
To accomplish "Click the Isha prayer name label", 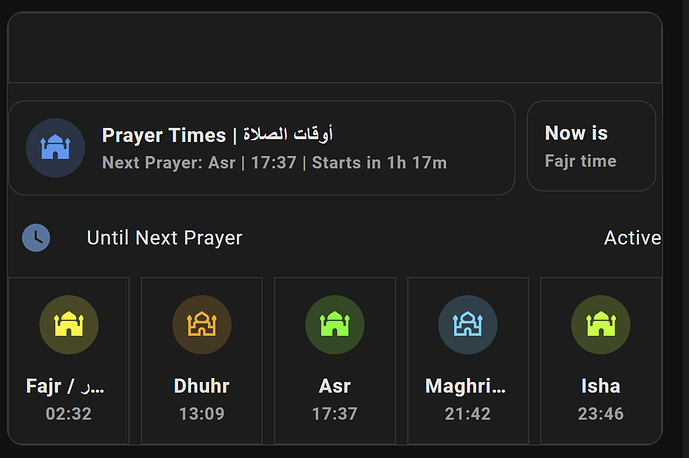I will coord(600,386).
